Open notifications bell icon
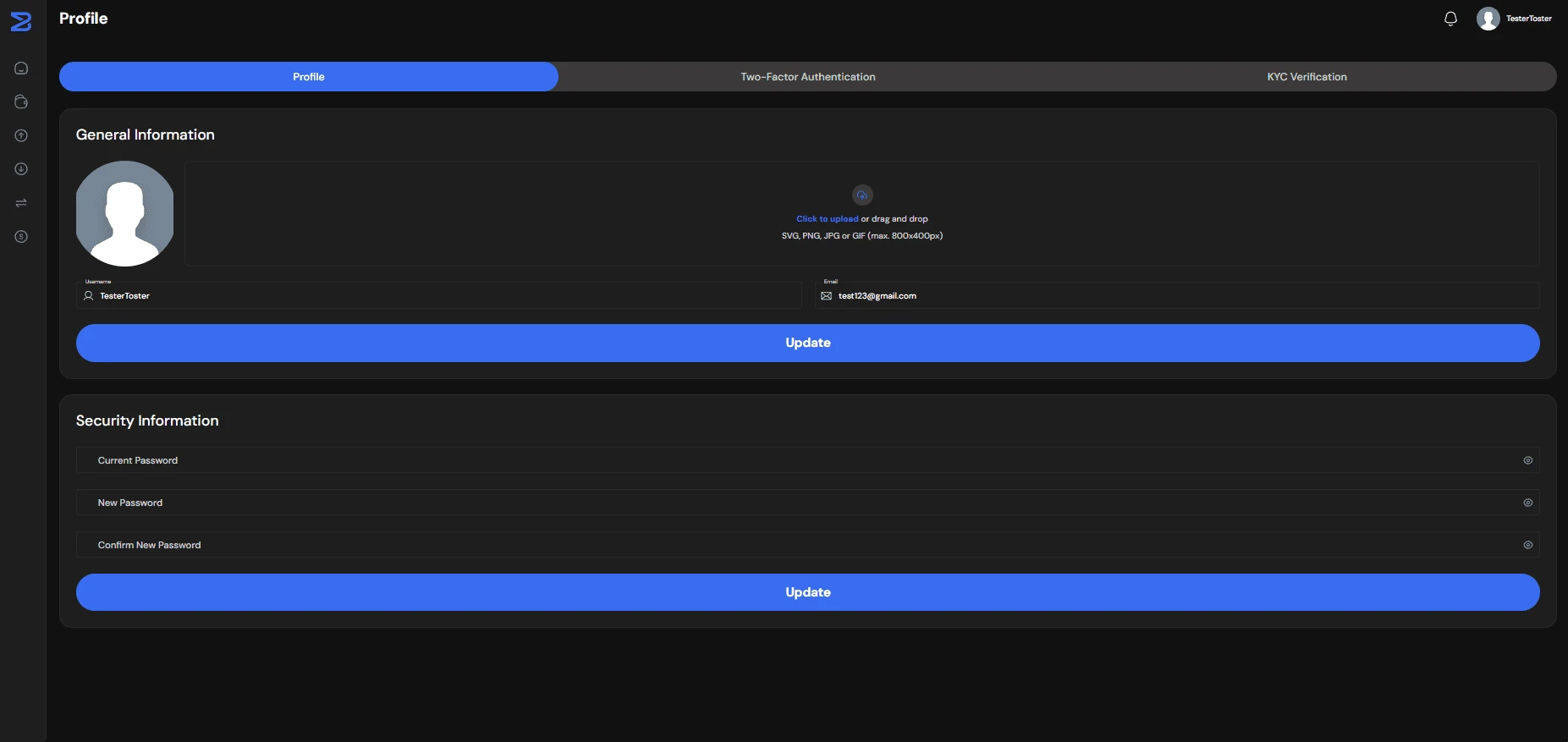The width and height of the screenshot is (1568, 742). (1450, 19)
